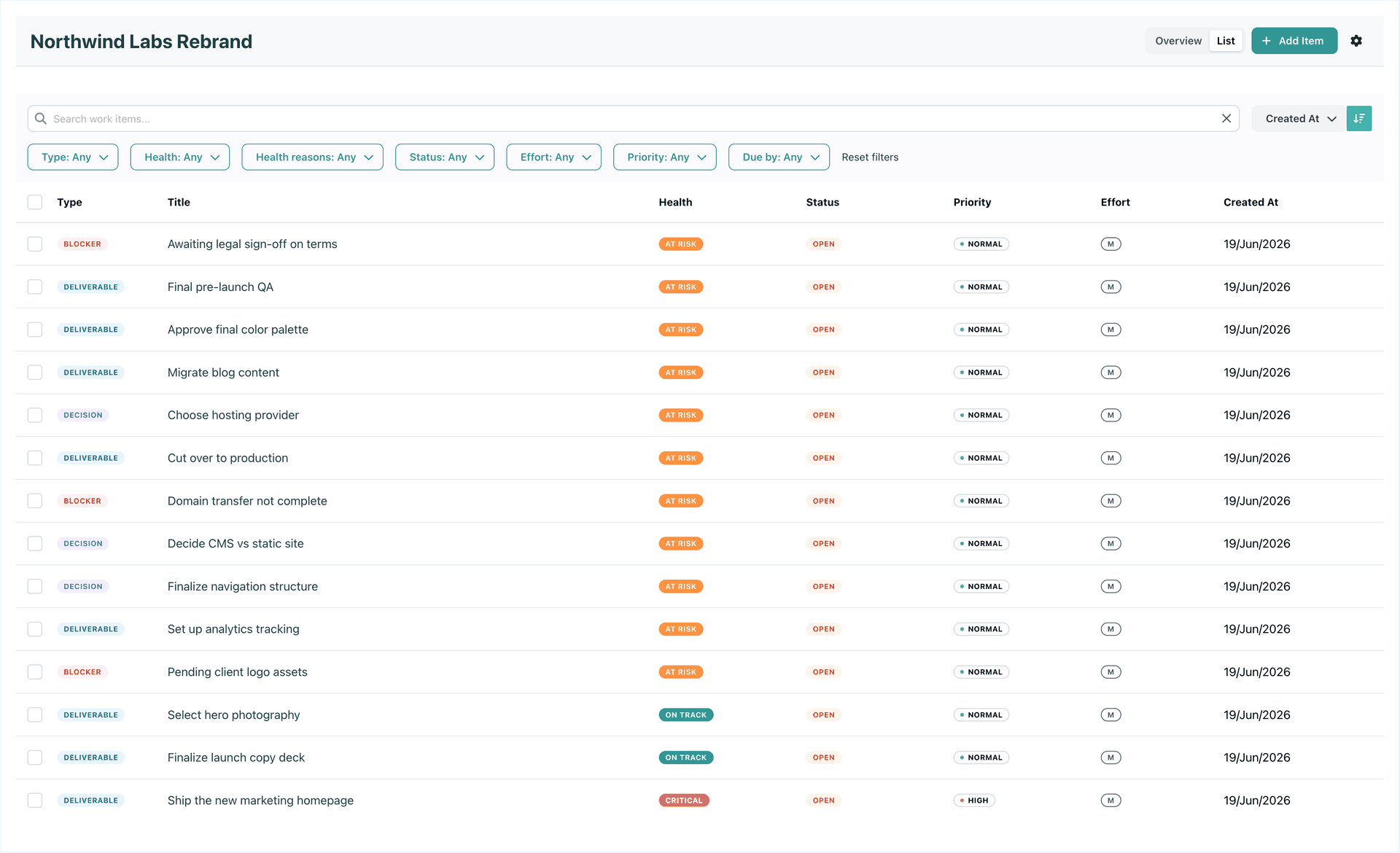This screenshot has height=853, width=1400.
Task: Tick checkbox for Set up analytics tracking
Action: tap(35, 629)
